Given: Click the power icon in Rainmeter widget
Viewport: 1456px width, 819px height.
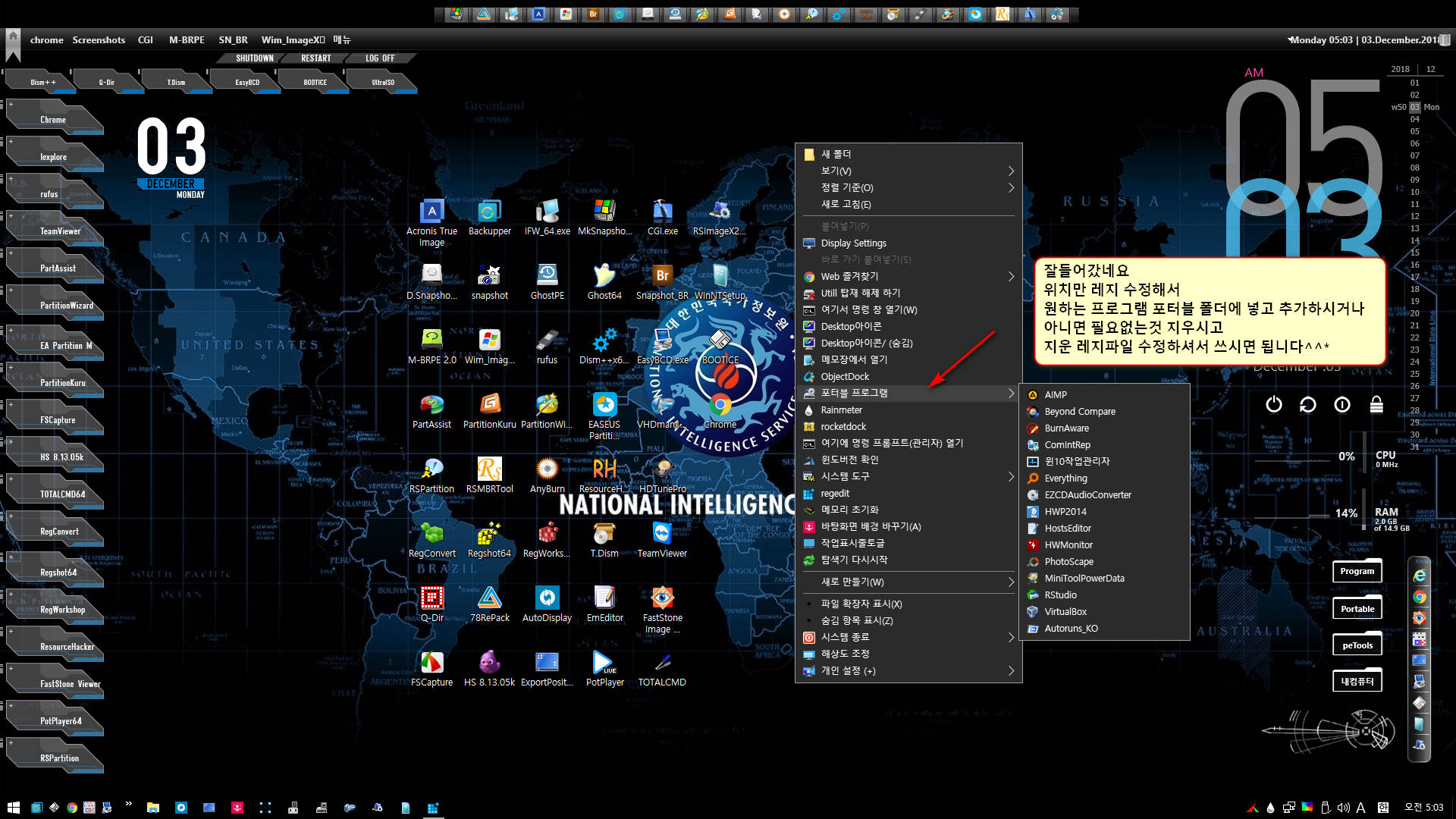Looking at the screenshot, I should tap(1273, 404).
